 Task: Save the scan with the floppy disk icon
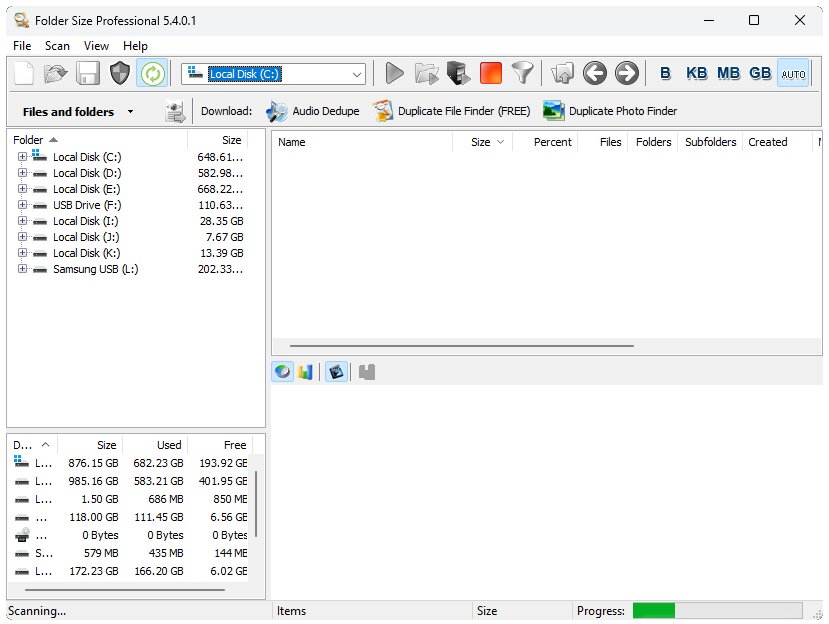(88, 73)
